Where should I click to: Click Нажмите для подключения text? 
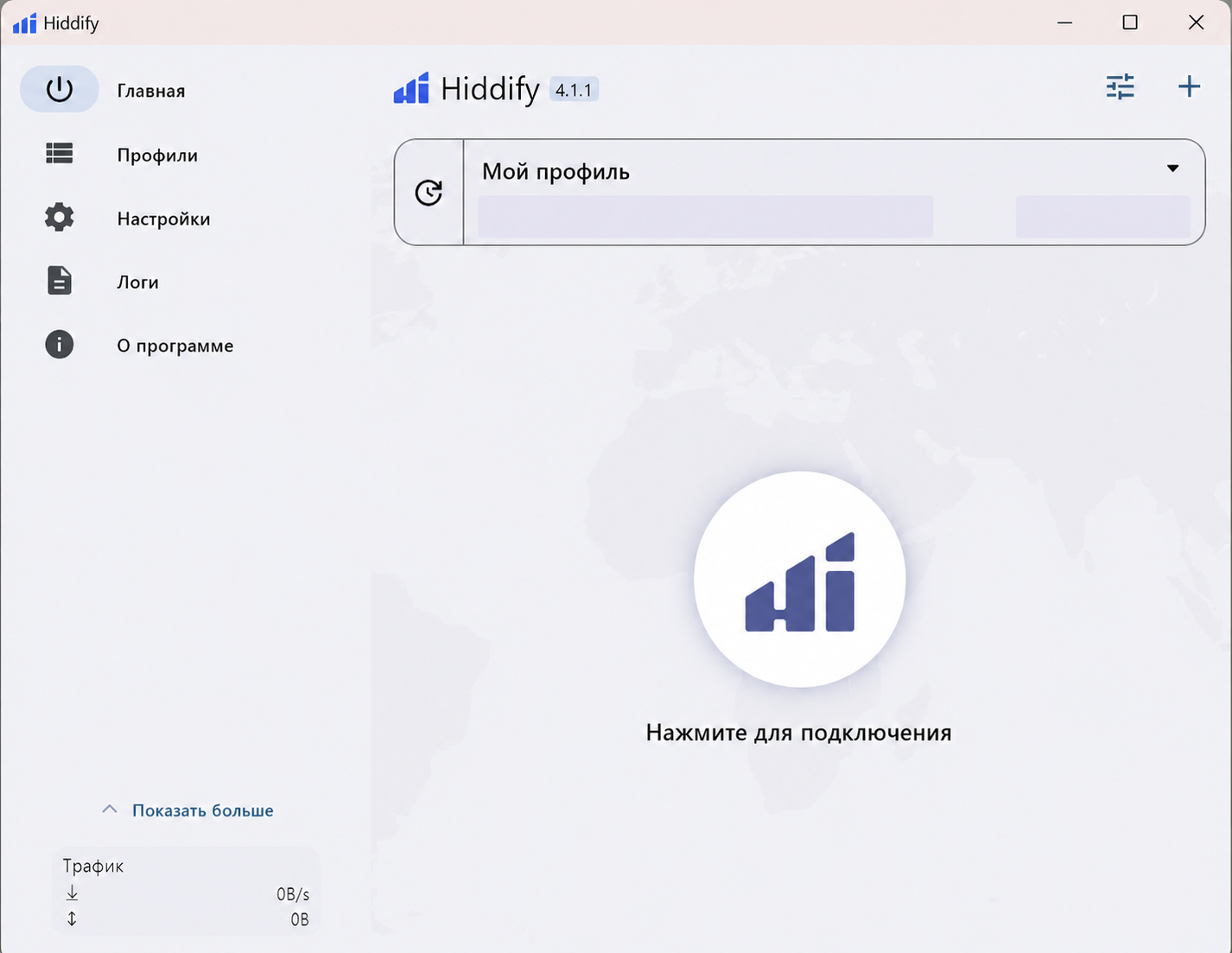(x=798, y=733)
